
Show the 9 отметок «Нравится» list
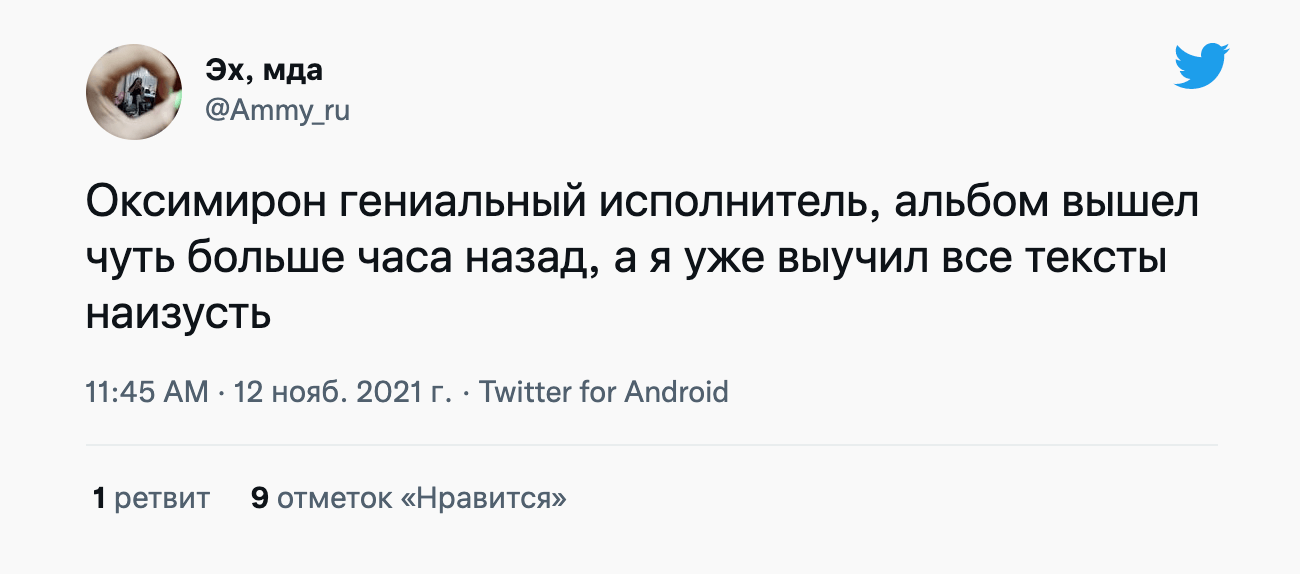[x=408, y=498]
